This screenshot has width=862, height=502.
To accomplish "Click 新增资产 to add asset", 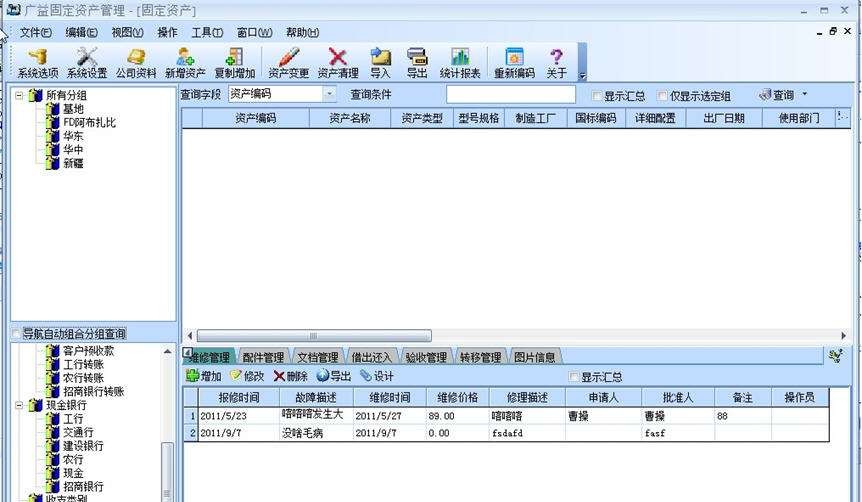I will point(185,63).
